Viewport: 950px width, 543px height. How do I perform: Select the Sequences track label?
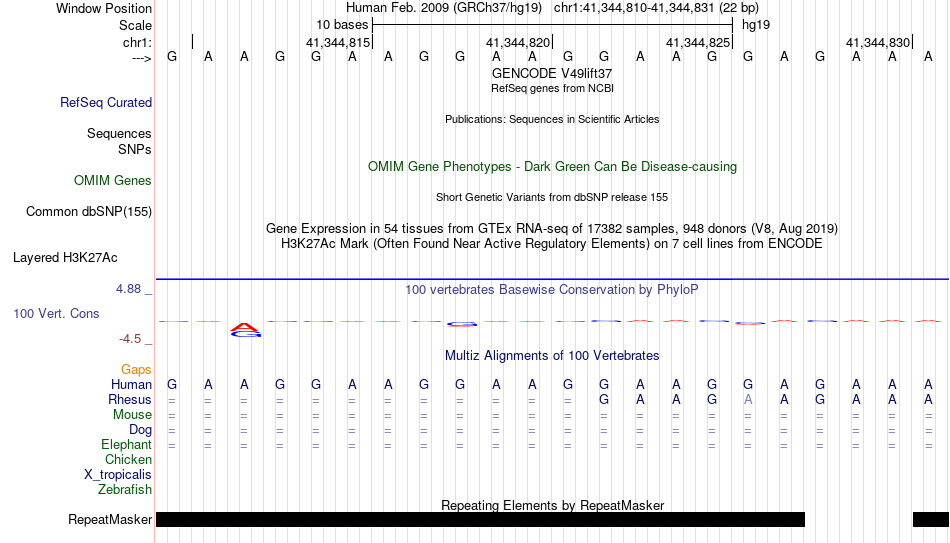coord(119,133)
